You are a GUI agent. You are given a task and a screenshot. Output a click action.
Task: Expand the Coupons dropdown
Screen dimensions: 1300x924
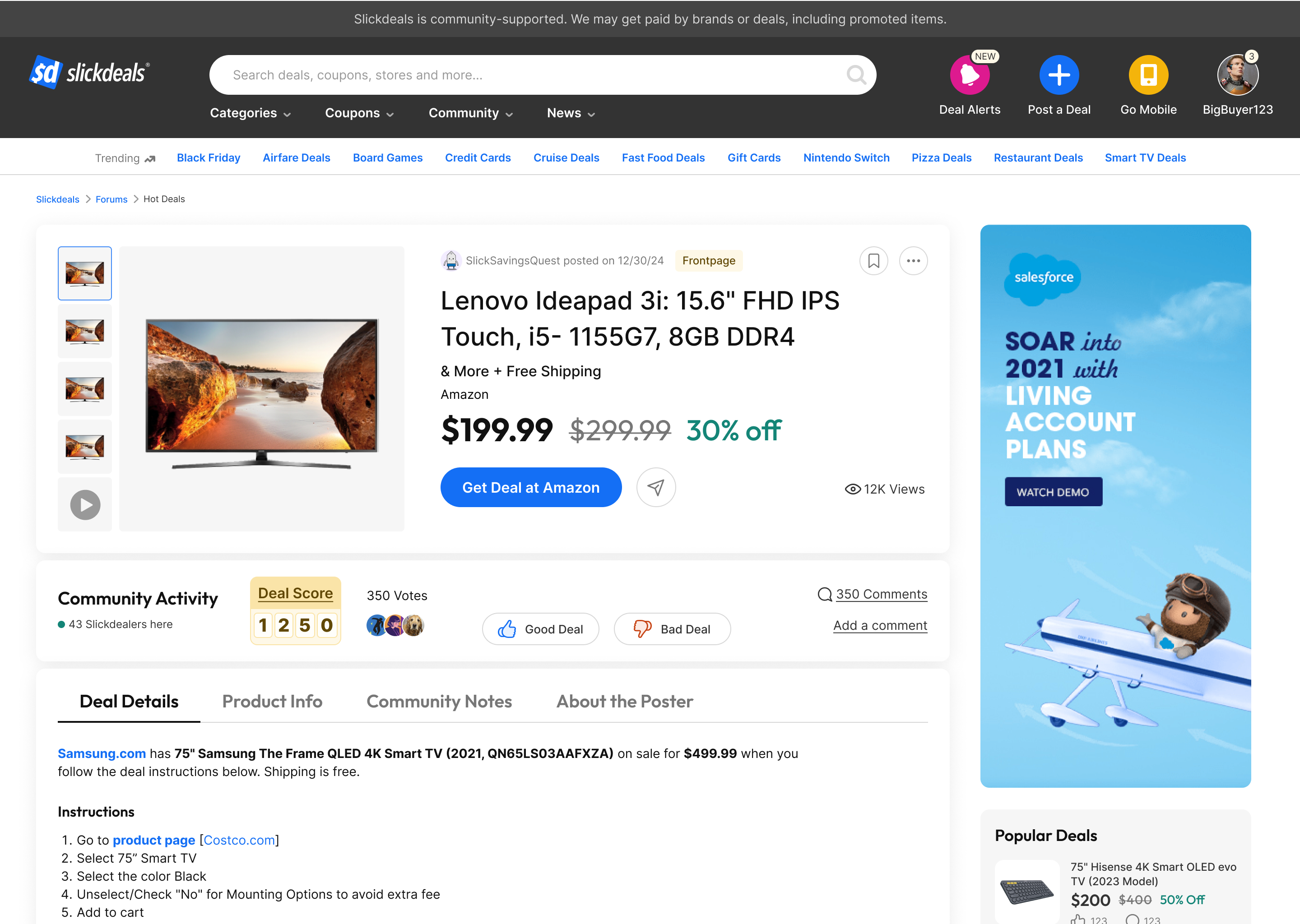(x=359, y=113)
